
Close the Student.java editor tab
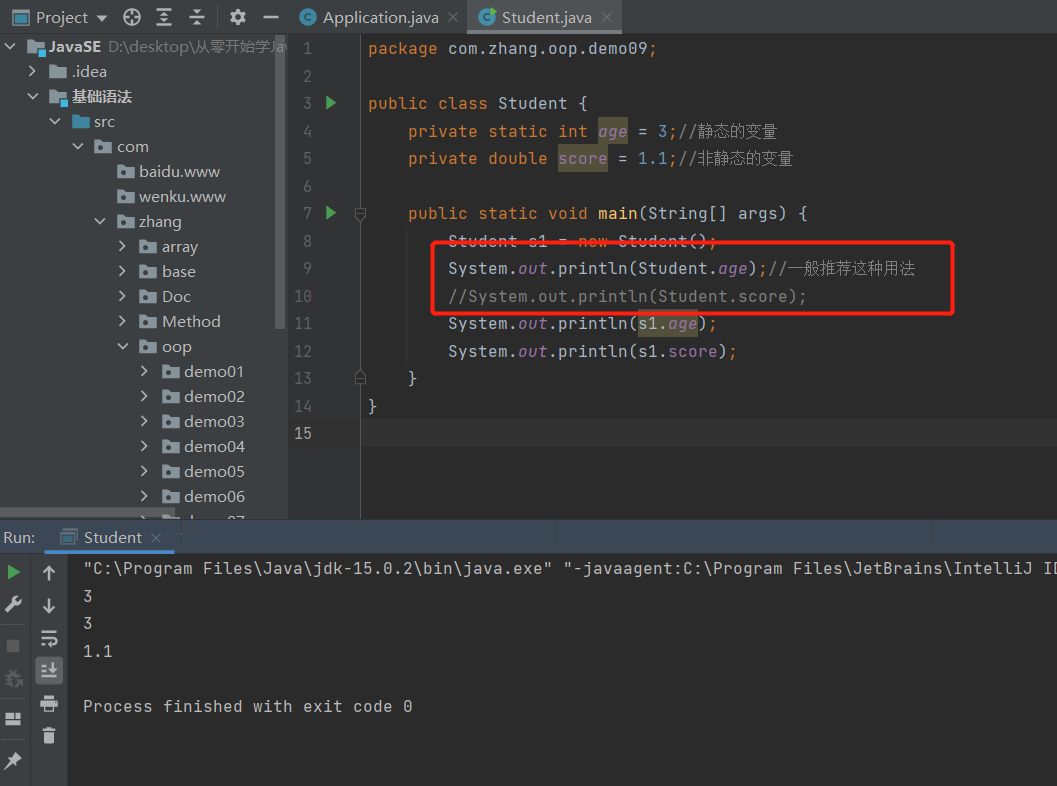[607, 17]
